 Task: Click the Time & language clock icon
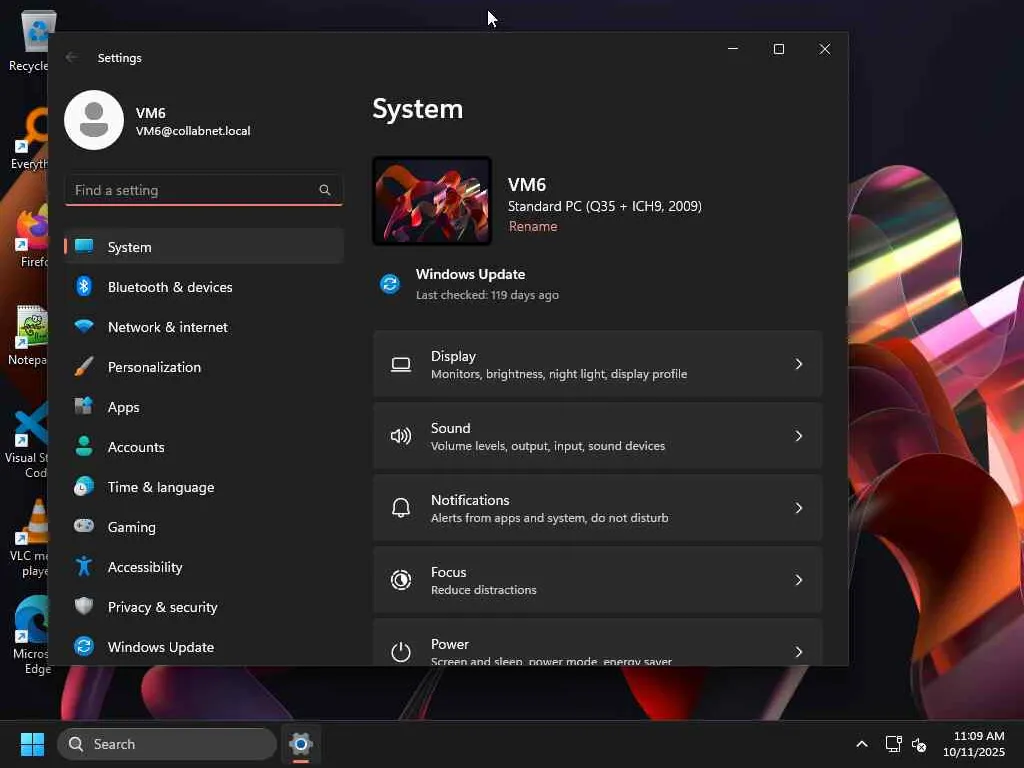point(84,487)
